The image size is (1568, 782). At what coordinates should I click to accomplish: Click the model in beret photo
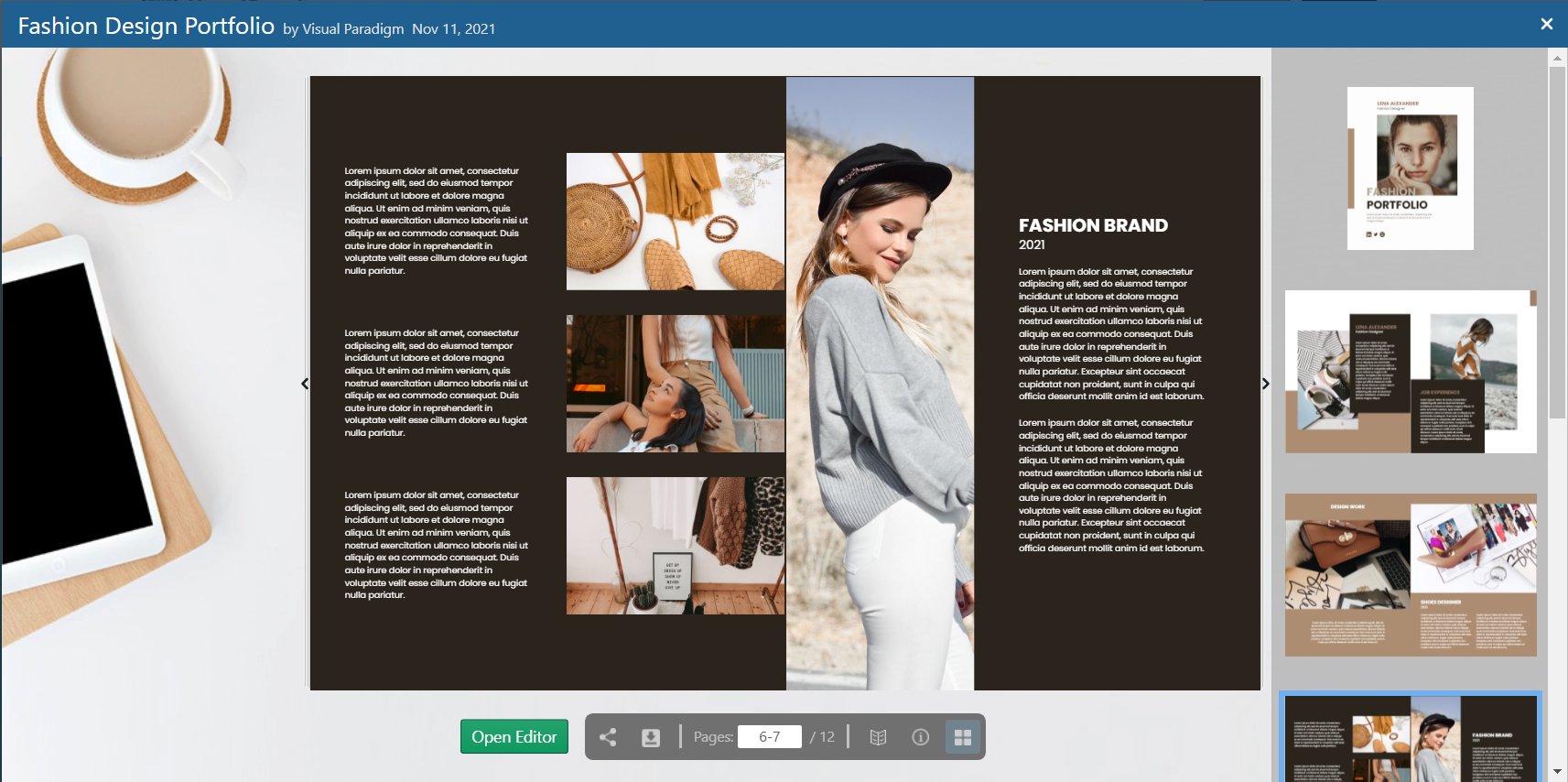pos(880,384)
